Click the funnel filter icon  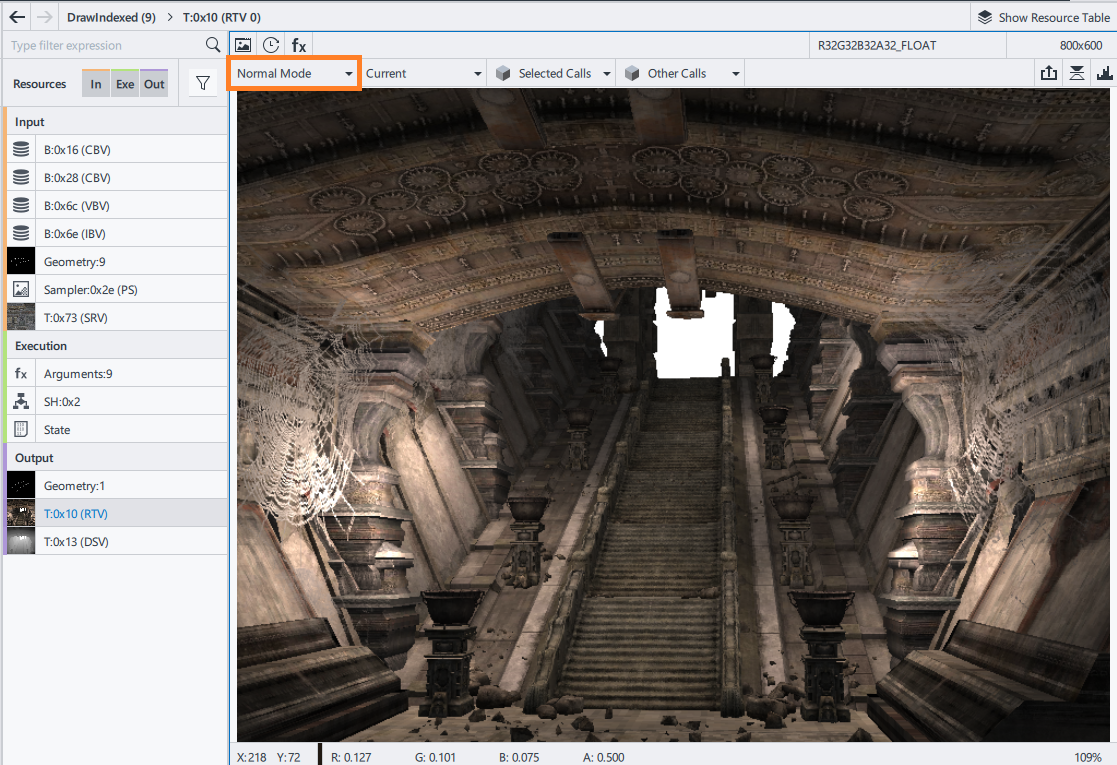[x=202, y=84]
